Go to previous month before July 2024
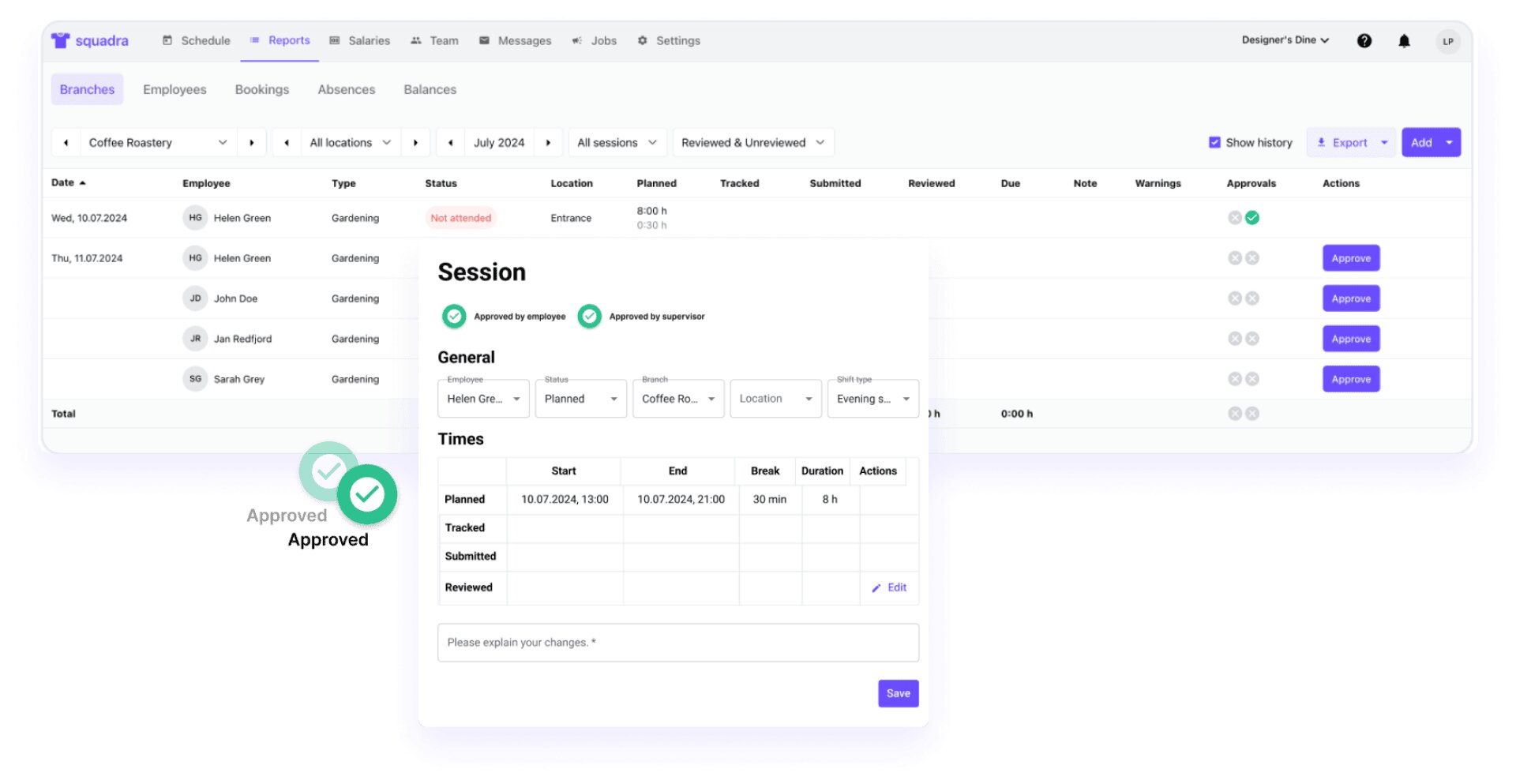Screen dimensions: 1516x784 pos(450,143)
